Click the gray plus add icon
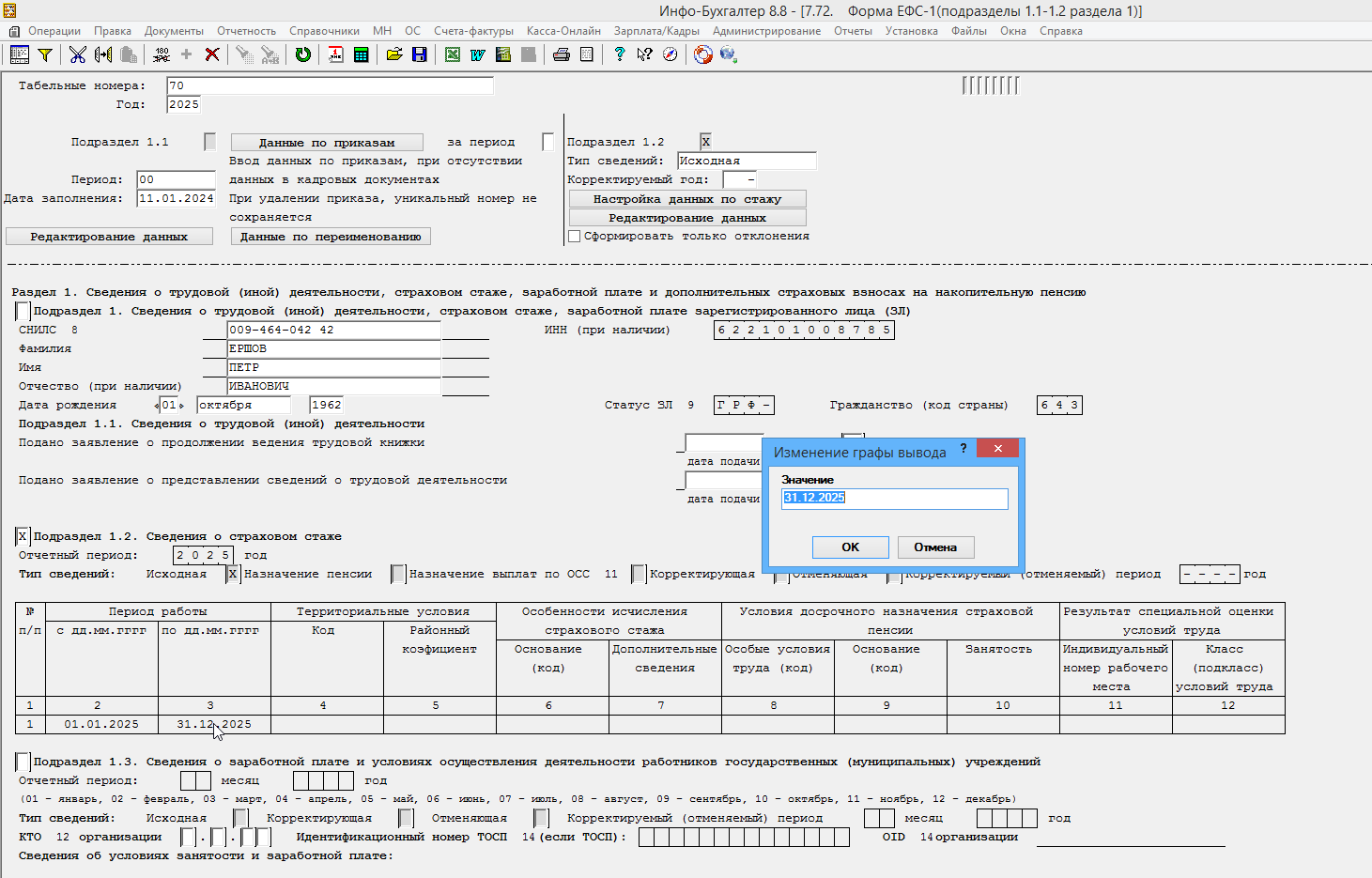 [x=186, y=54]
